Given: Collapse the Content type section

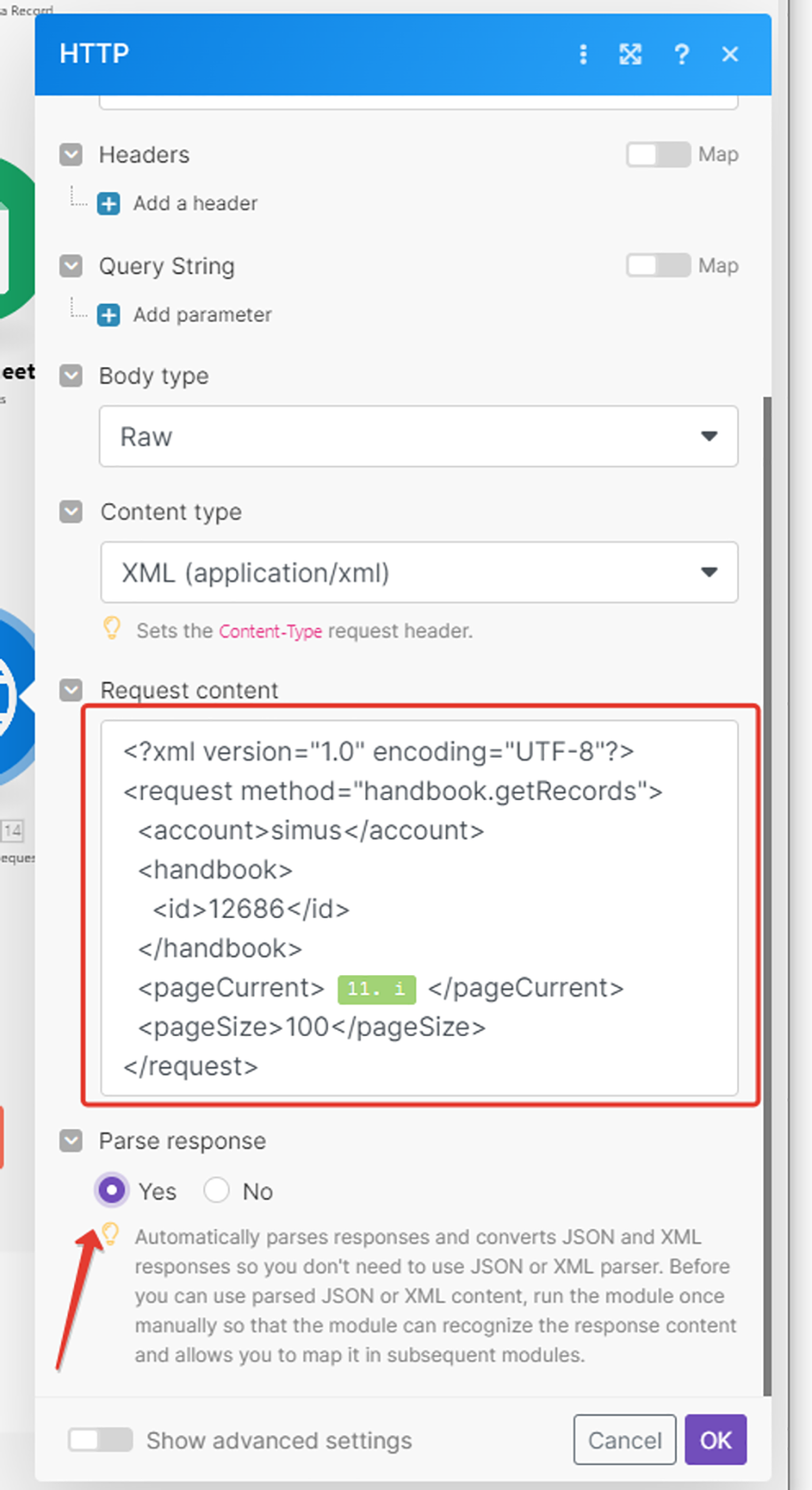Looking at the screenshot, I should click(71, 512).
